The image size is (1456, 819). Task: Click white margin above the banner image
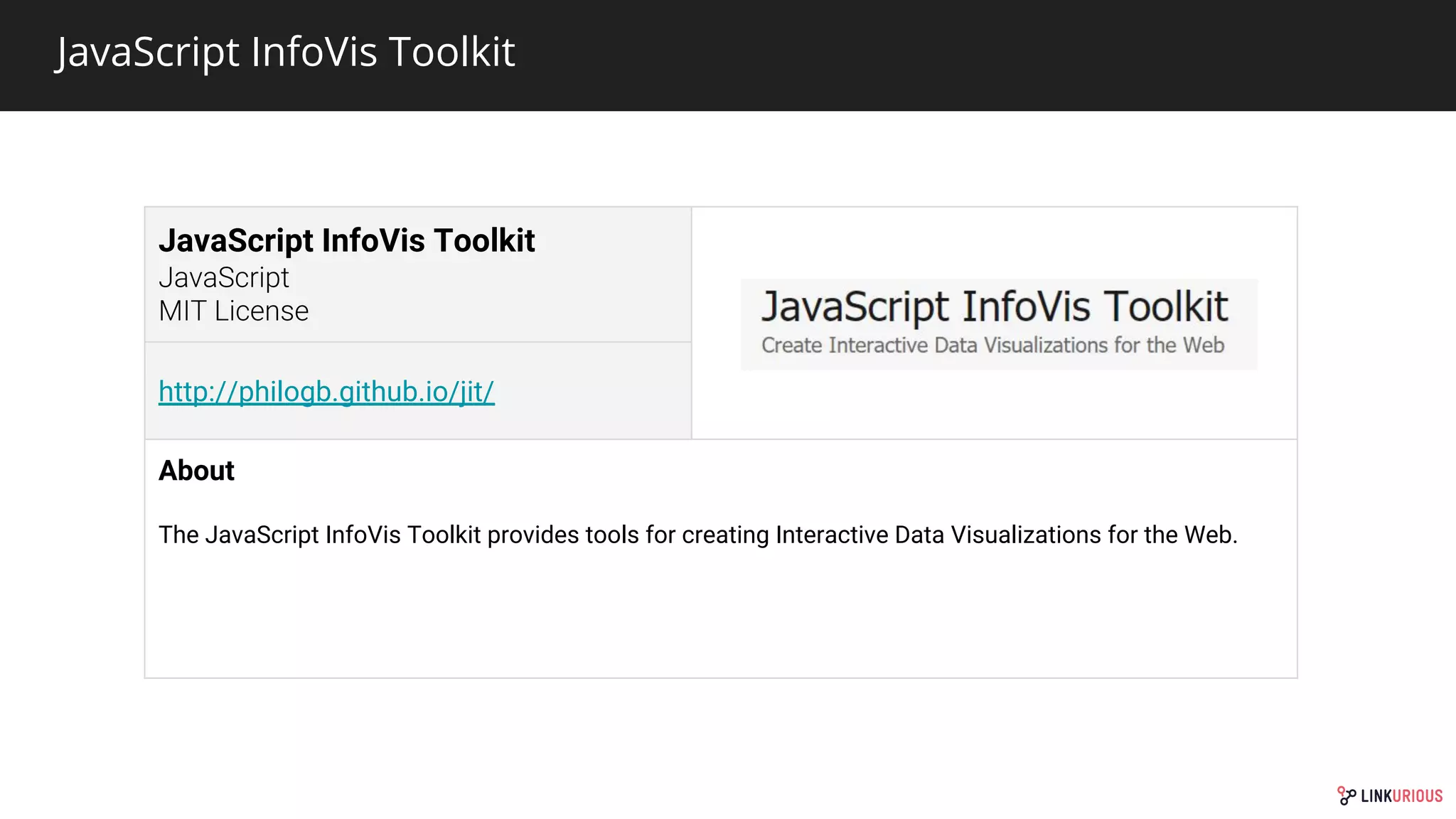point(995,242)
